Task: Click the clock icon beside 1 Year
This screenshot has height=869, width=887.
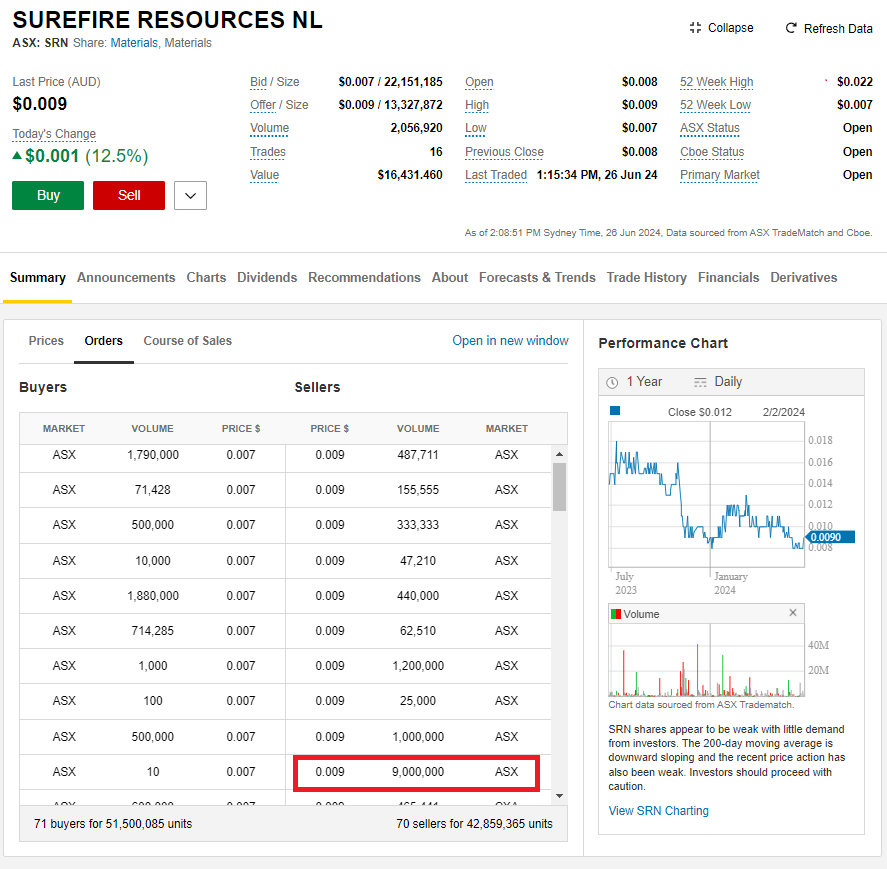Action: (x=612, y=382)
